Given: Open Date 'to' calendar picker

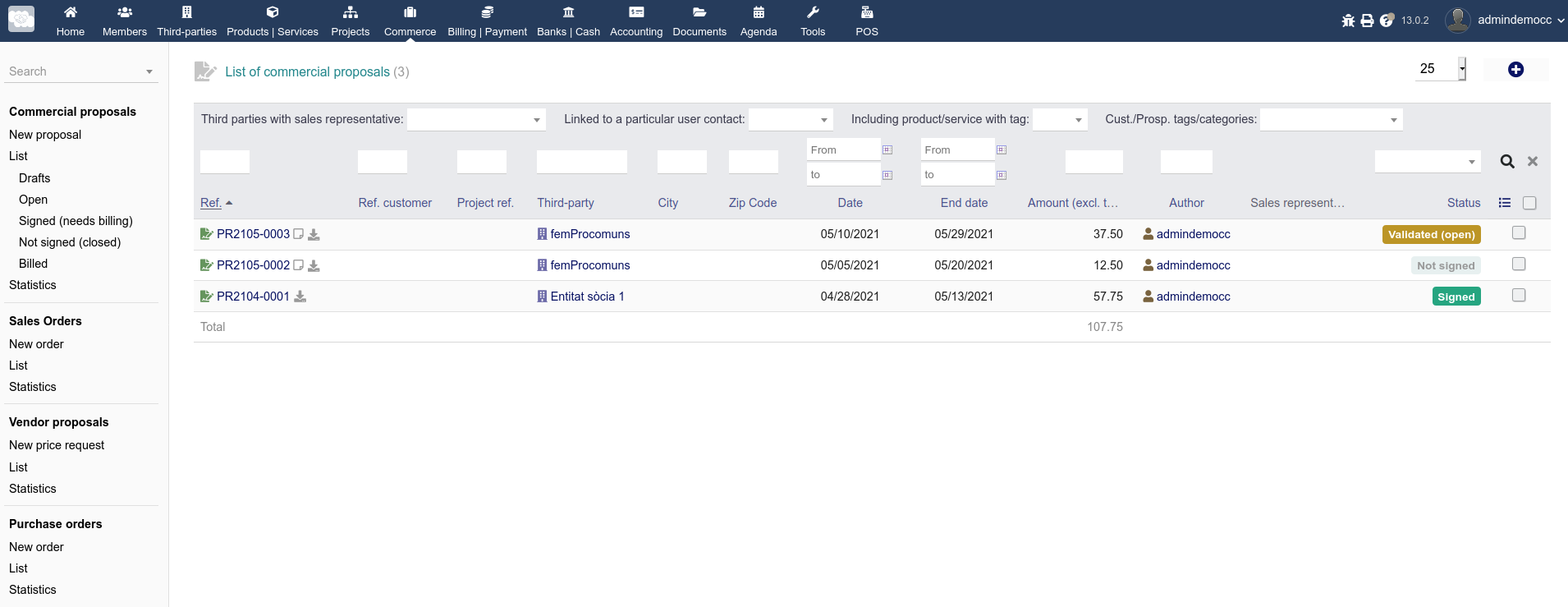Looking at the screenshot, I should coord(887,175).
